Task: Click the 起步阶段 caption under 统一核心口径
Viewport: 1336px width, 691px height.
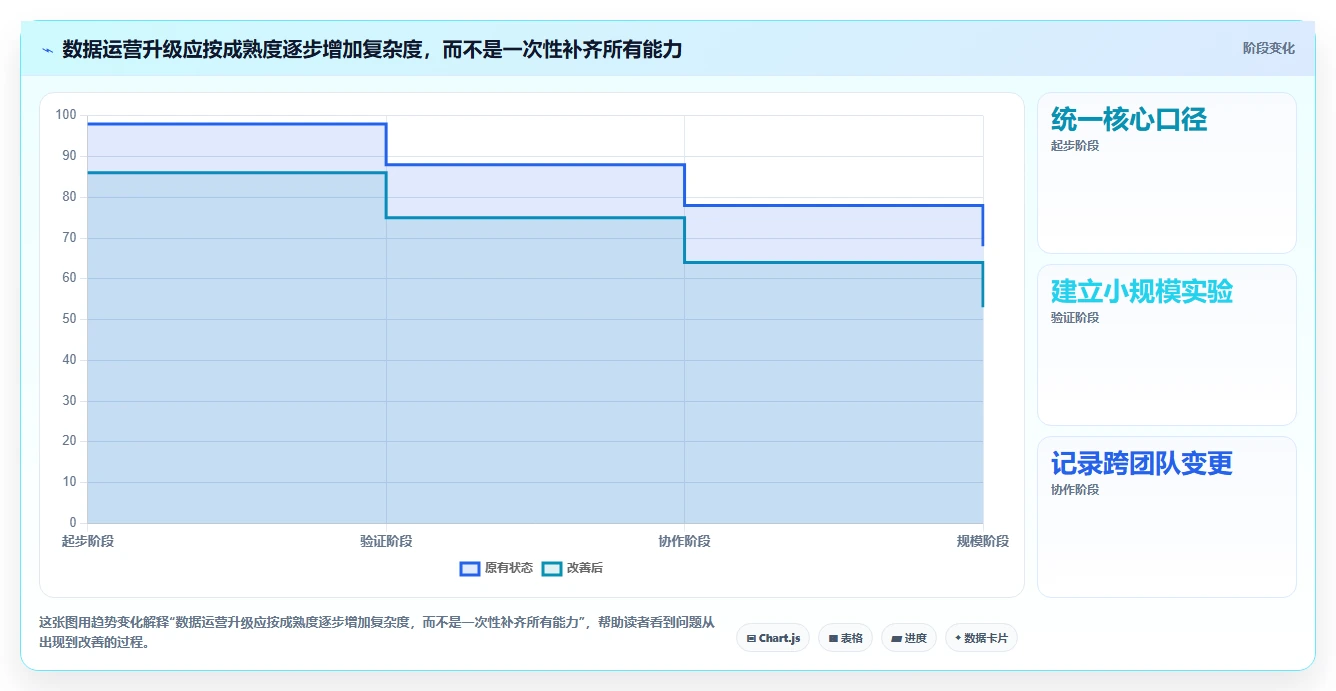Action: coord(1075,146)
